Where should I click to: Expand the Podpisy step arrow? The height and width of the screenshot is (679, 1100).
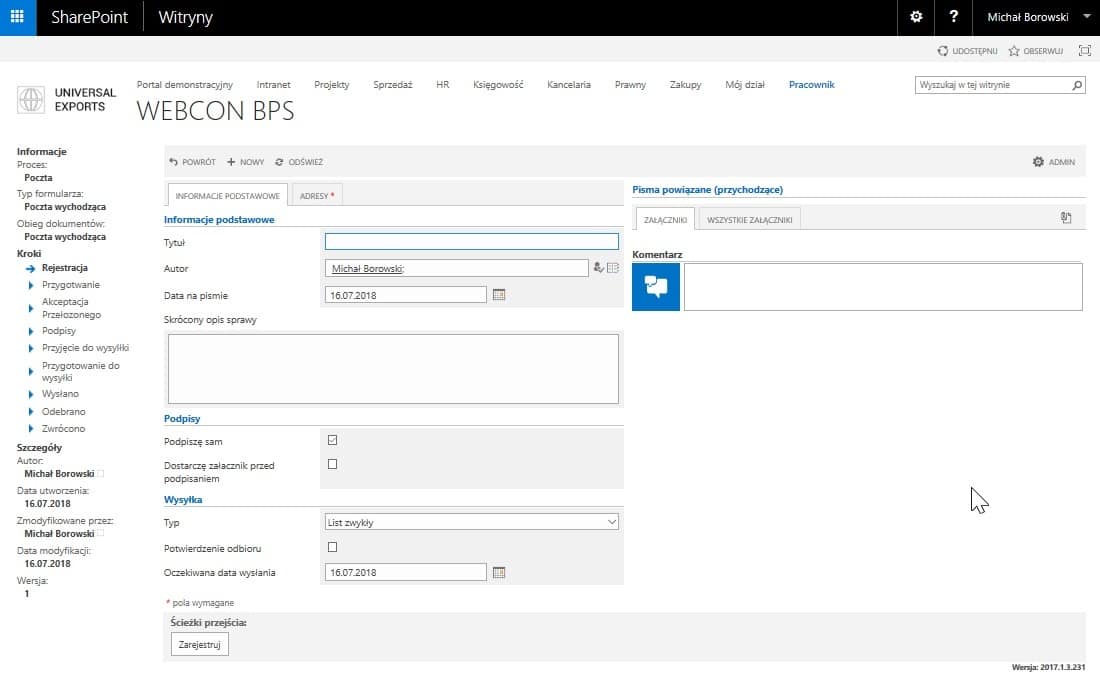click(x=30, y=331)
